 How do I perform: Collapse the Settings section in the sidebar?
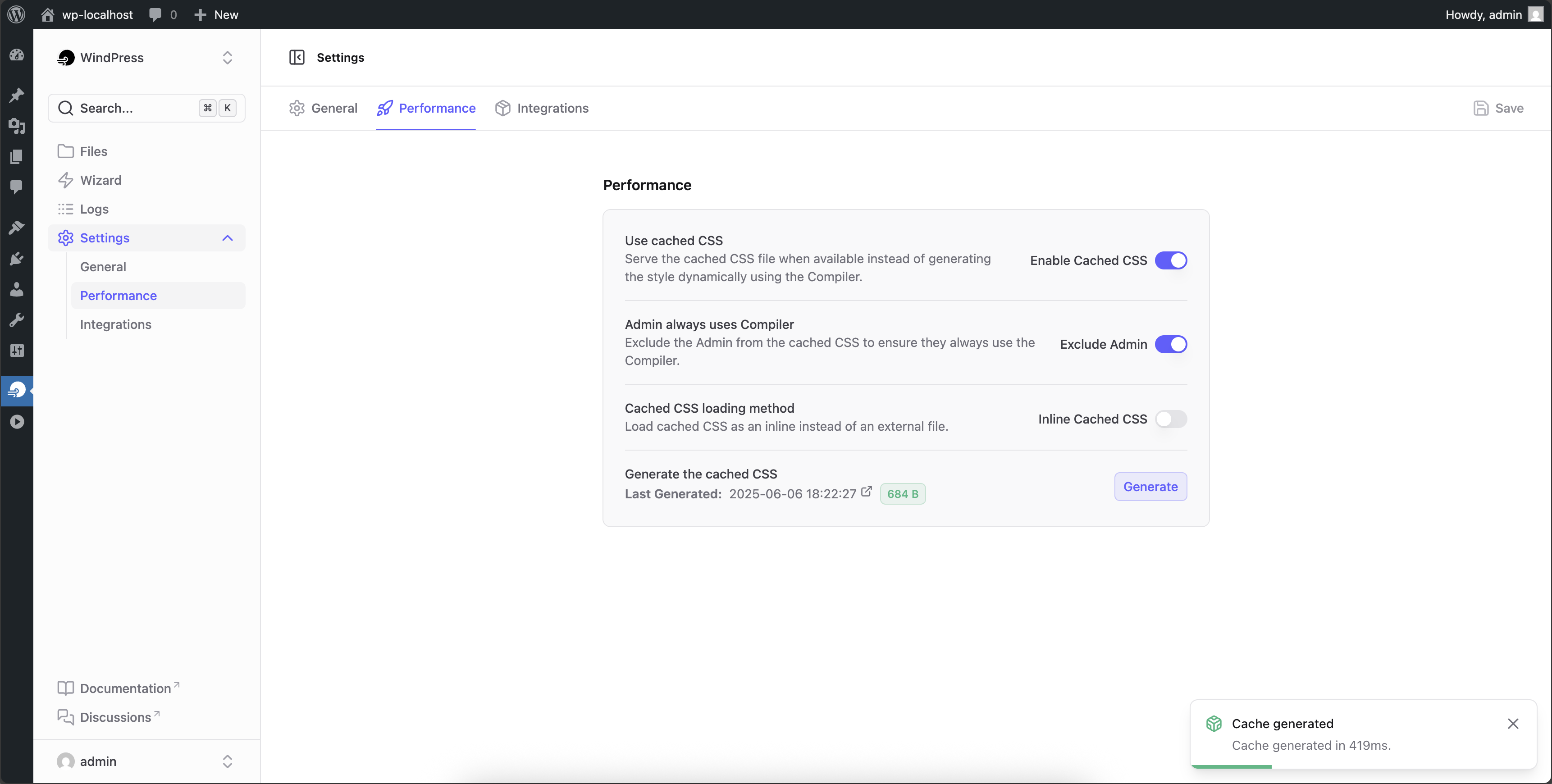(227, 238)
